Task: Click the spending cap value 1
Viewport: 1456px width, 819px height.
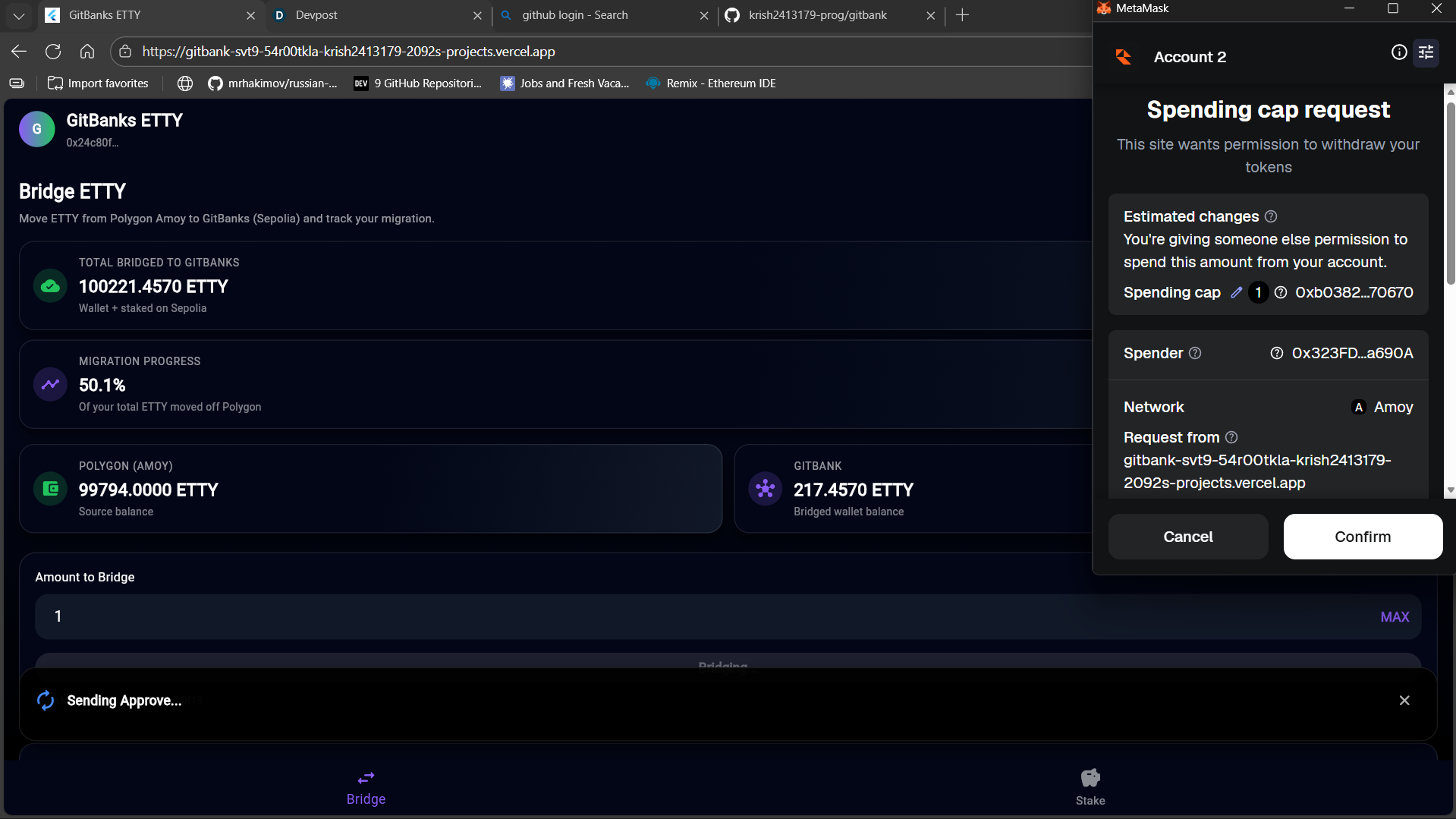Action: pos(1258,292)
